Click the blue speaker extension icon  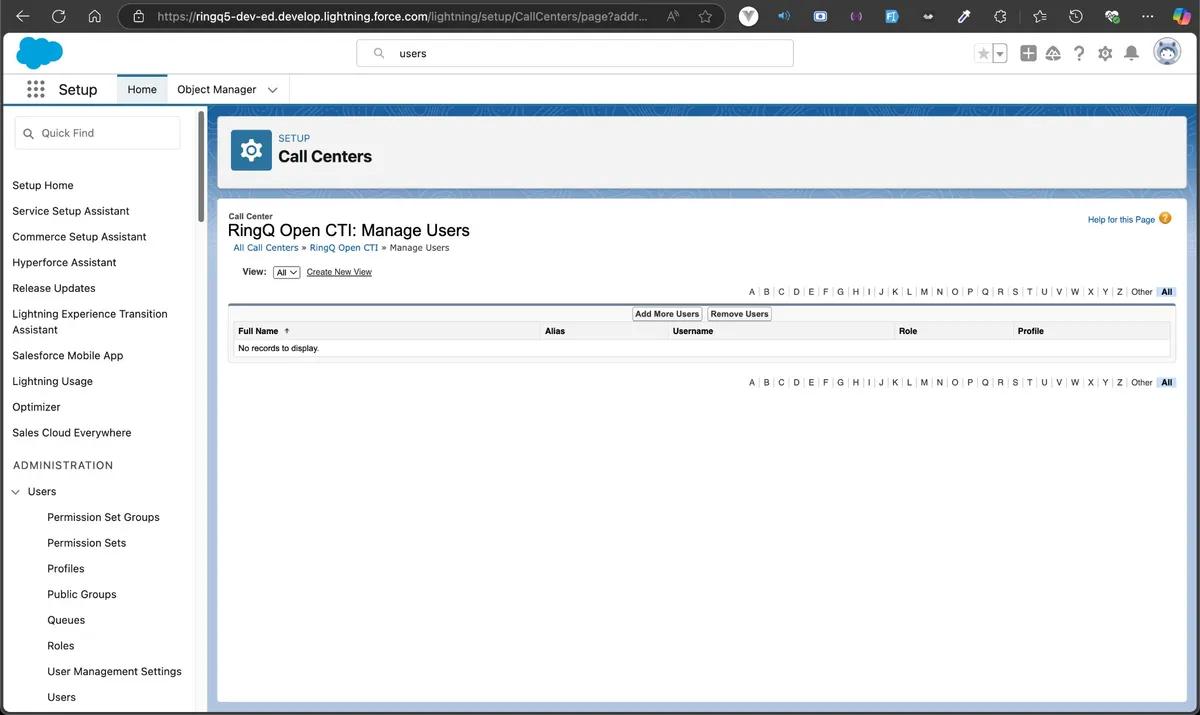coord(784,16)
